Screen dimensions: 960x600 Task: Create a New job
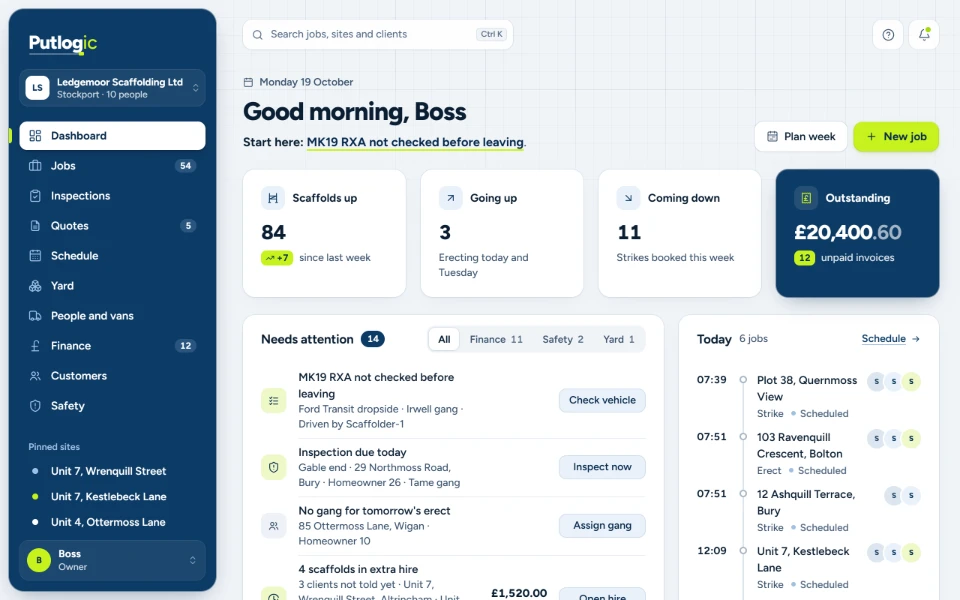pyautogui.click(x=896, y=137)
